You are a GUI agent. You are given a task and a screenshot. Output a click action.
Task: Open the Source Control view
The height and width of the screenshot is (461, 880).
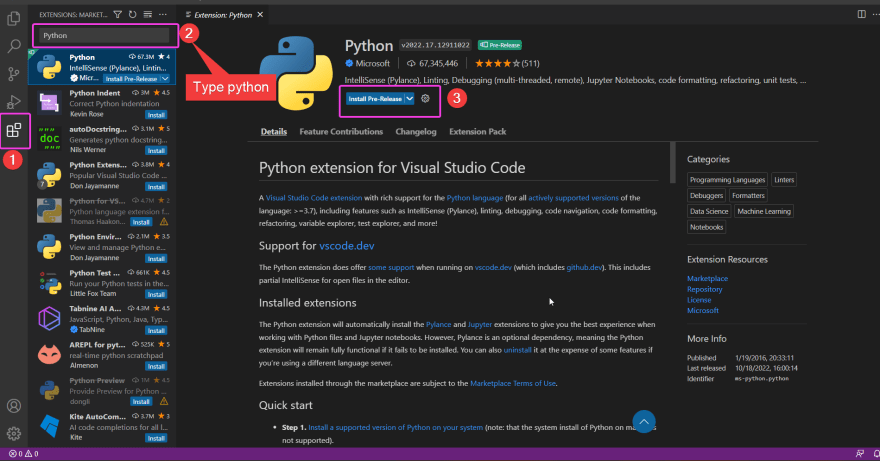click(x=13, y=74)
